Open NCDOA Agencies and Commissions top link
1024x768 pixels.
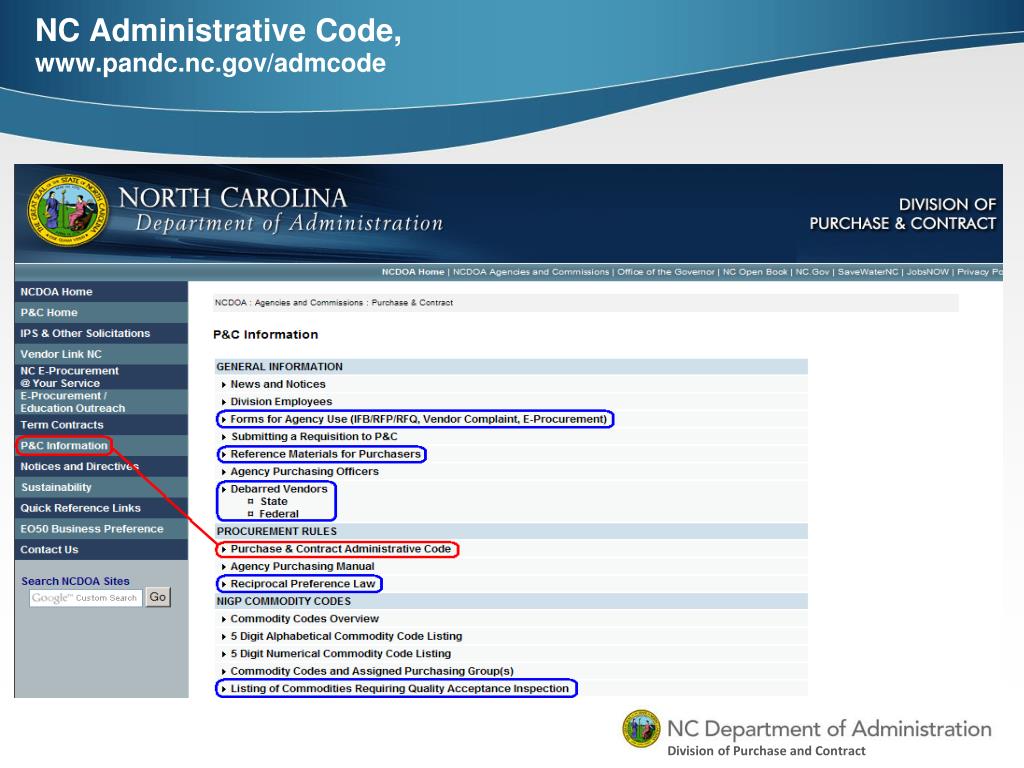coord(531,272)
